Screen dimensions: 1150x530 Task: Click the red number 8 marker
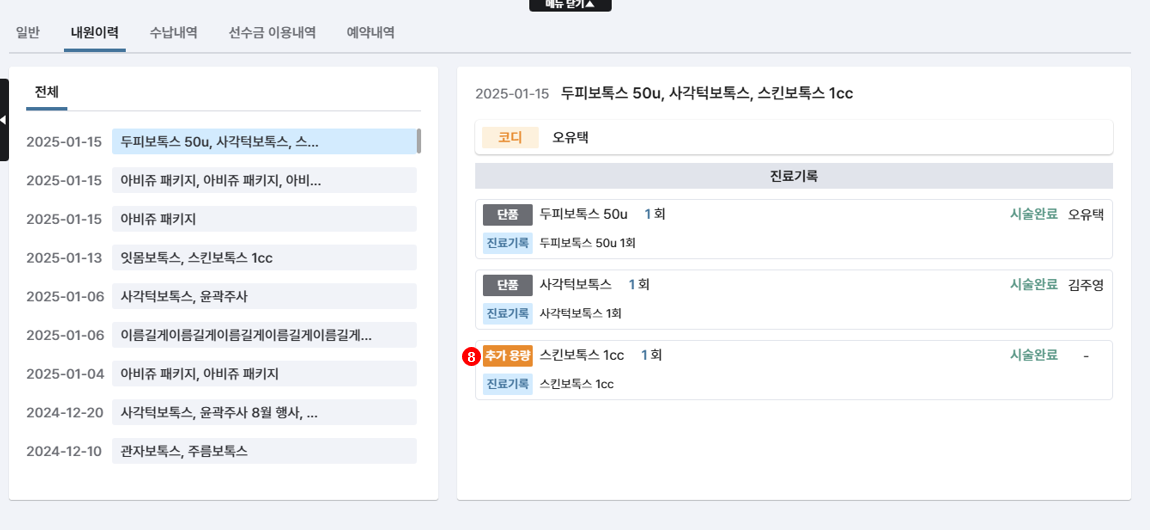point(471,356)
